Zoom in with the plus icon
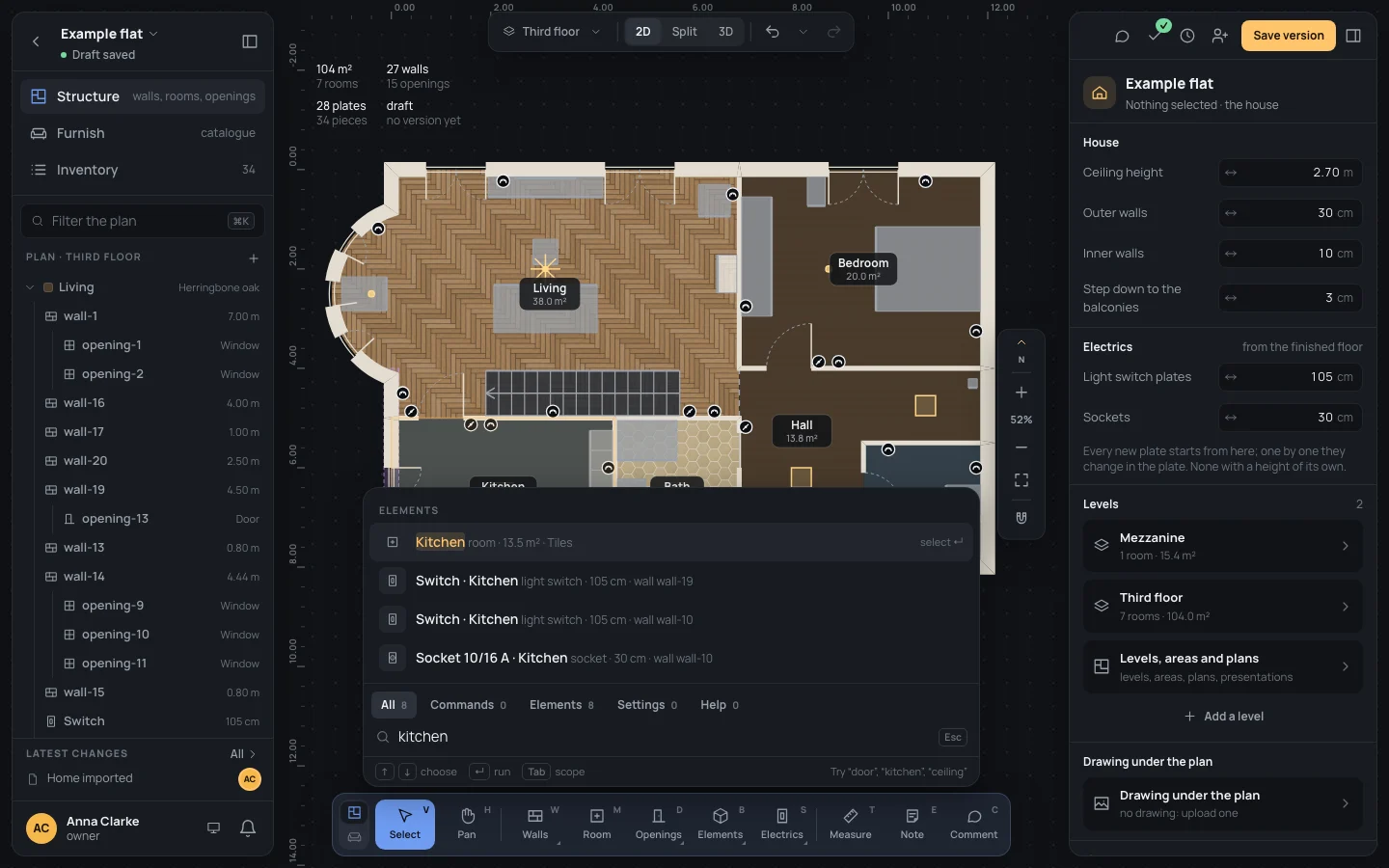 pyautogui.click(x=1021, y=393)
